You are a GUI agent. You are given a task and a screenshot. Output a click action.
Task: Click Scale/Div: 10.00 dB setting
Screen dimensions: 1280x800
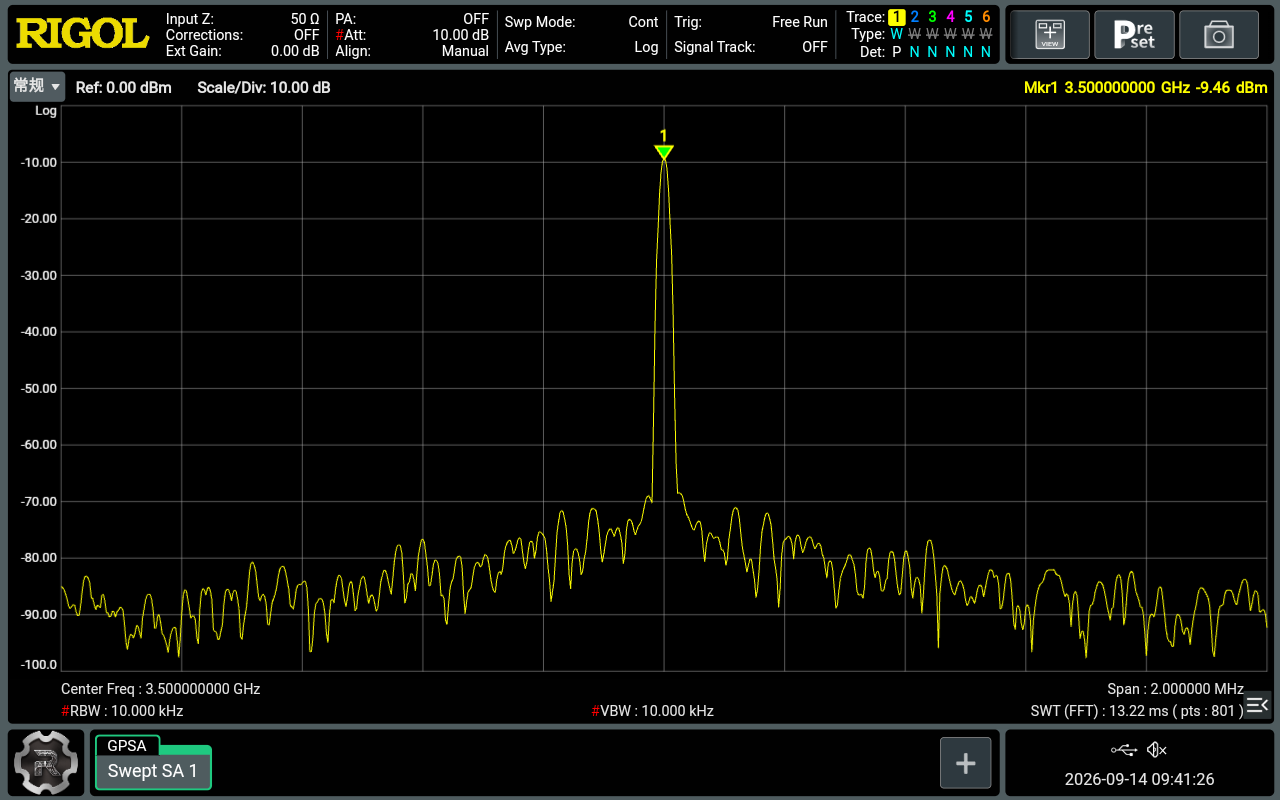(264, 88)
